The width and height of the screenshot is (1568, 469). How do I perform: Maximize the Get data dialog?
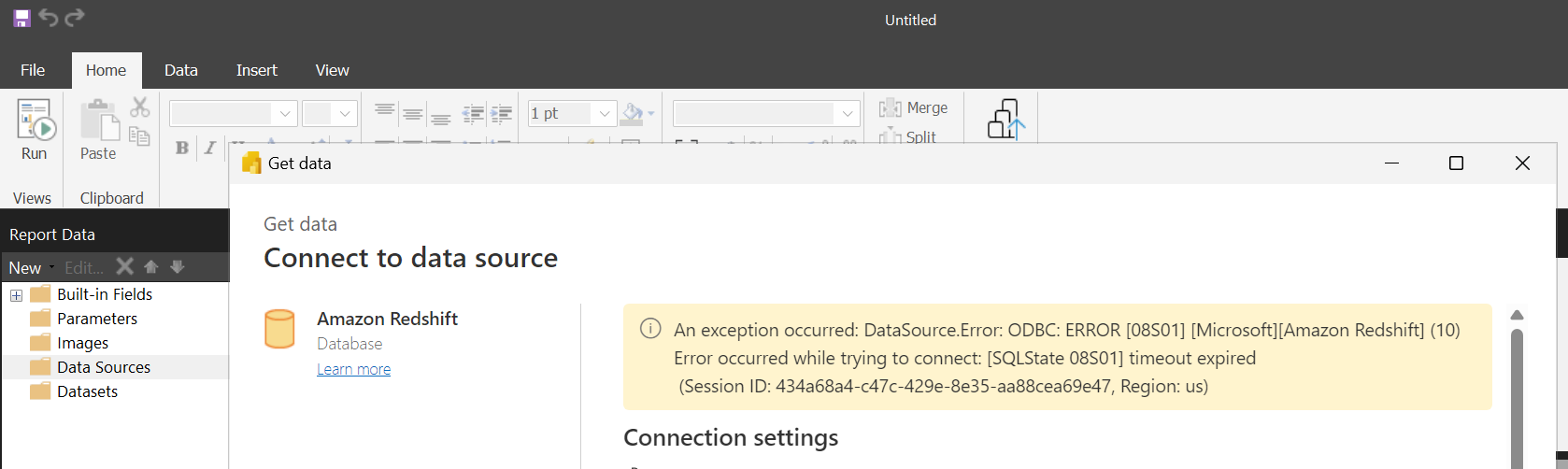[1456, 163]
